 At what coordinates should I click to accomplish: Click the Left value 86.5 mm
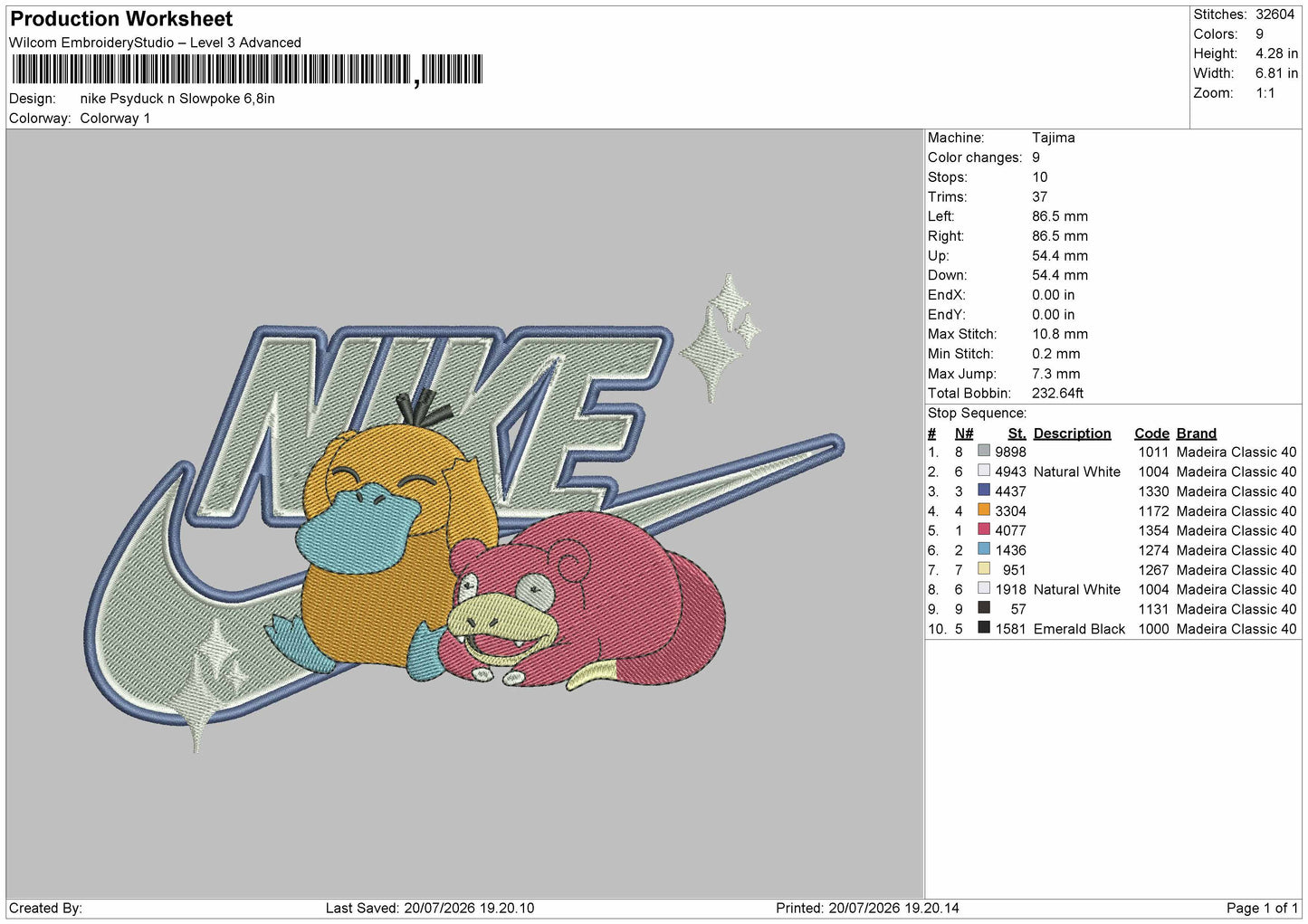[1060, 216]
